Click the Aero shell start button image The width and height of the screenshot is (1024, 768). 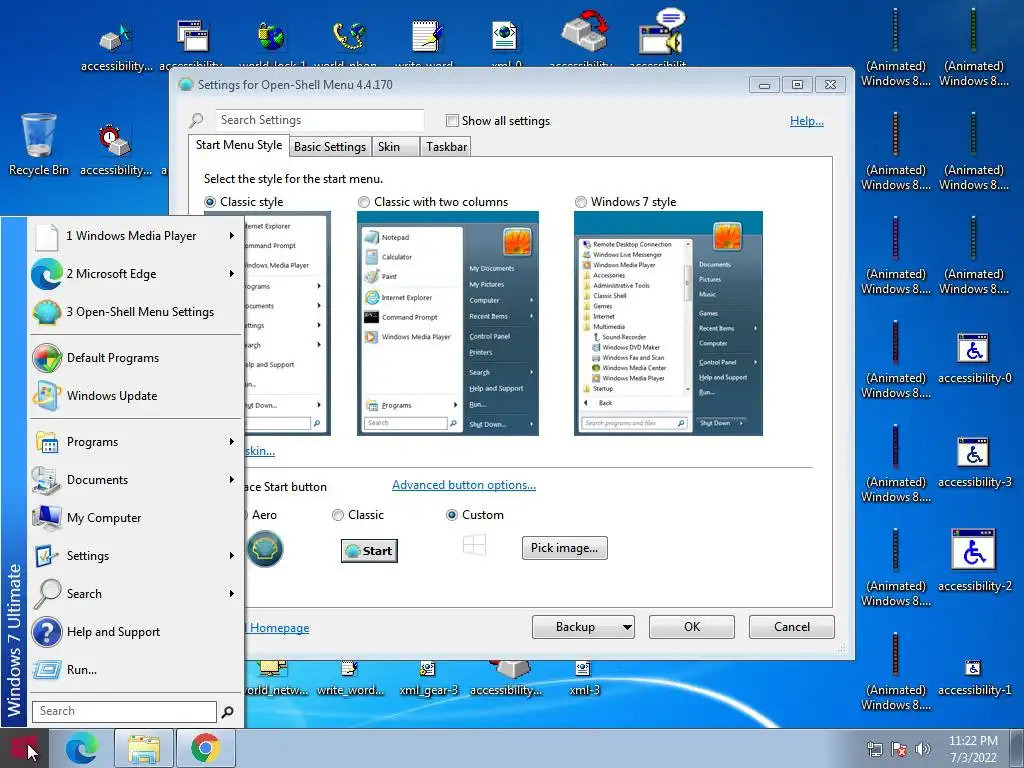(265, 549)
